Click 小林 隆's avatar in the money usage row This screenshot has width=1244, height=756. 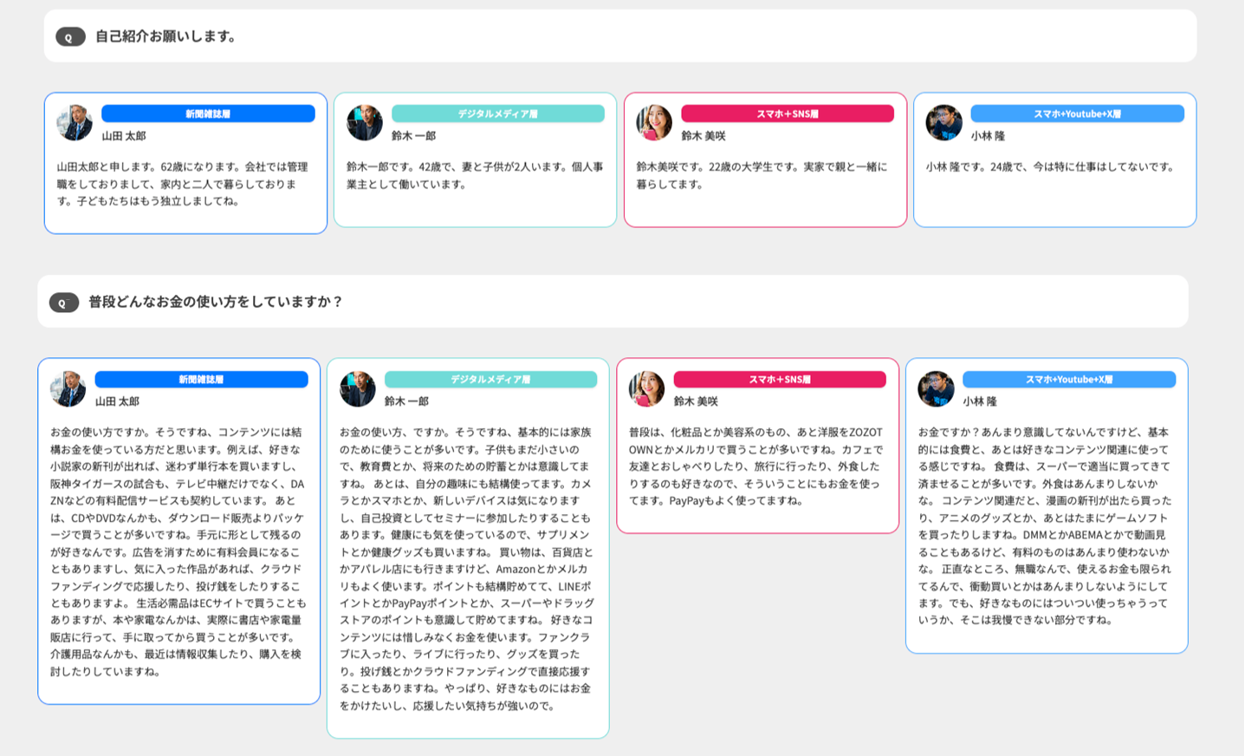[936, 389]
